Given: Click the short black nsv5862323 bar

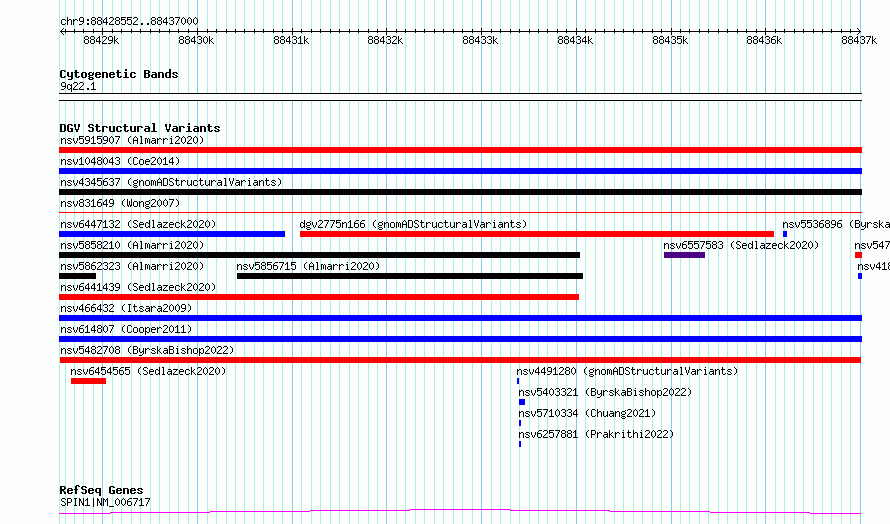Looking at the screenshot, I should (x=77, y=276).
